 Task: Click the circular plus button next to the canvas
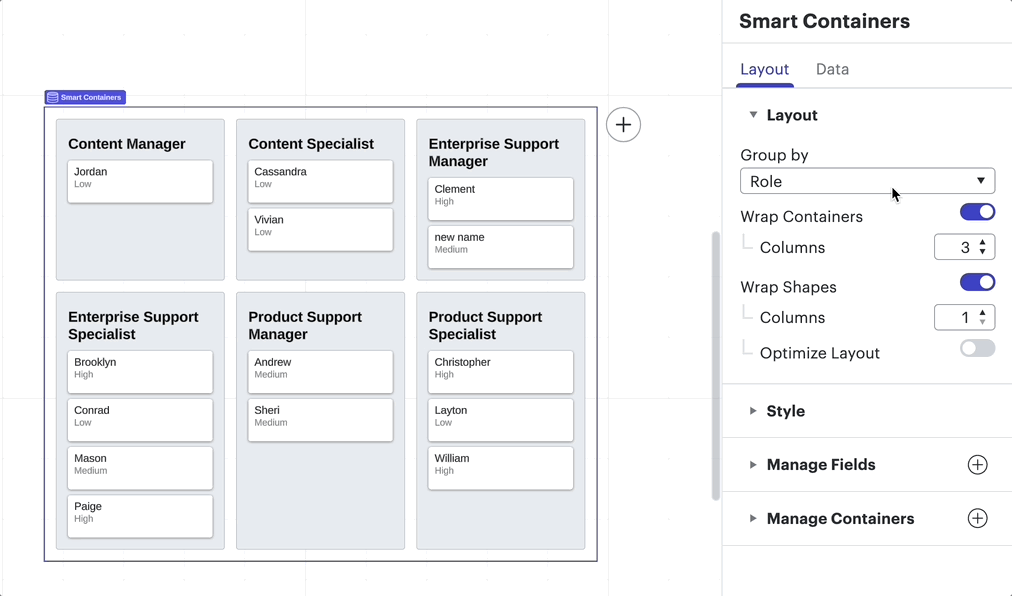coord(623,124)
